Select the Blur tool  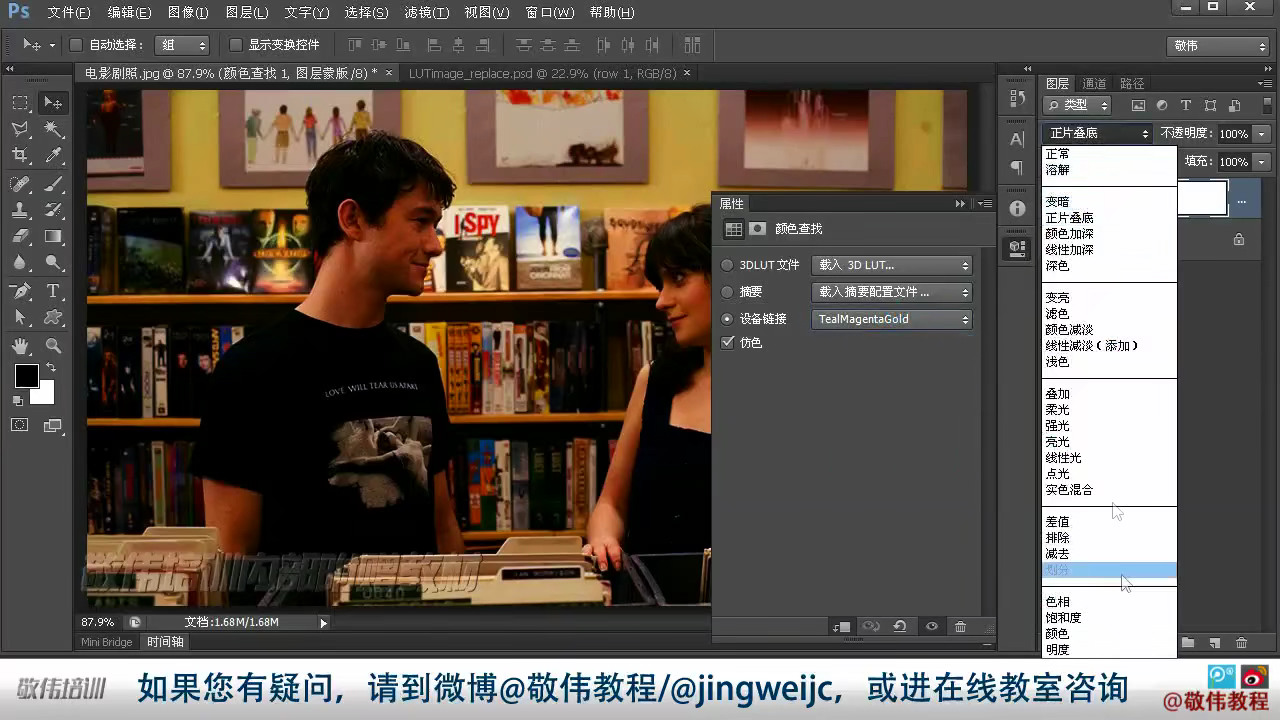[20, 262]
